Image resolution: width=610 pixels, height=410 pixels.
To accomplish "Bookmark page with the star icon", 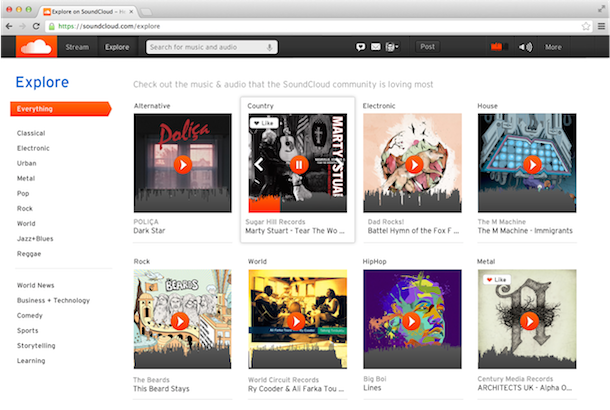I will pyautogui.click(x=586, y=26).
